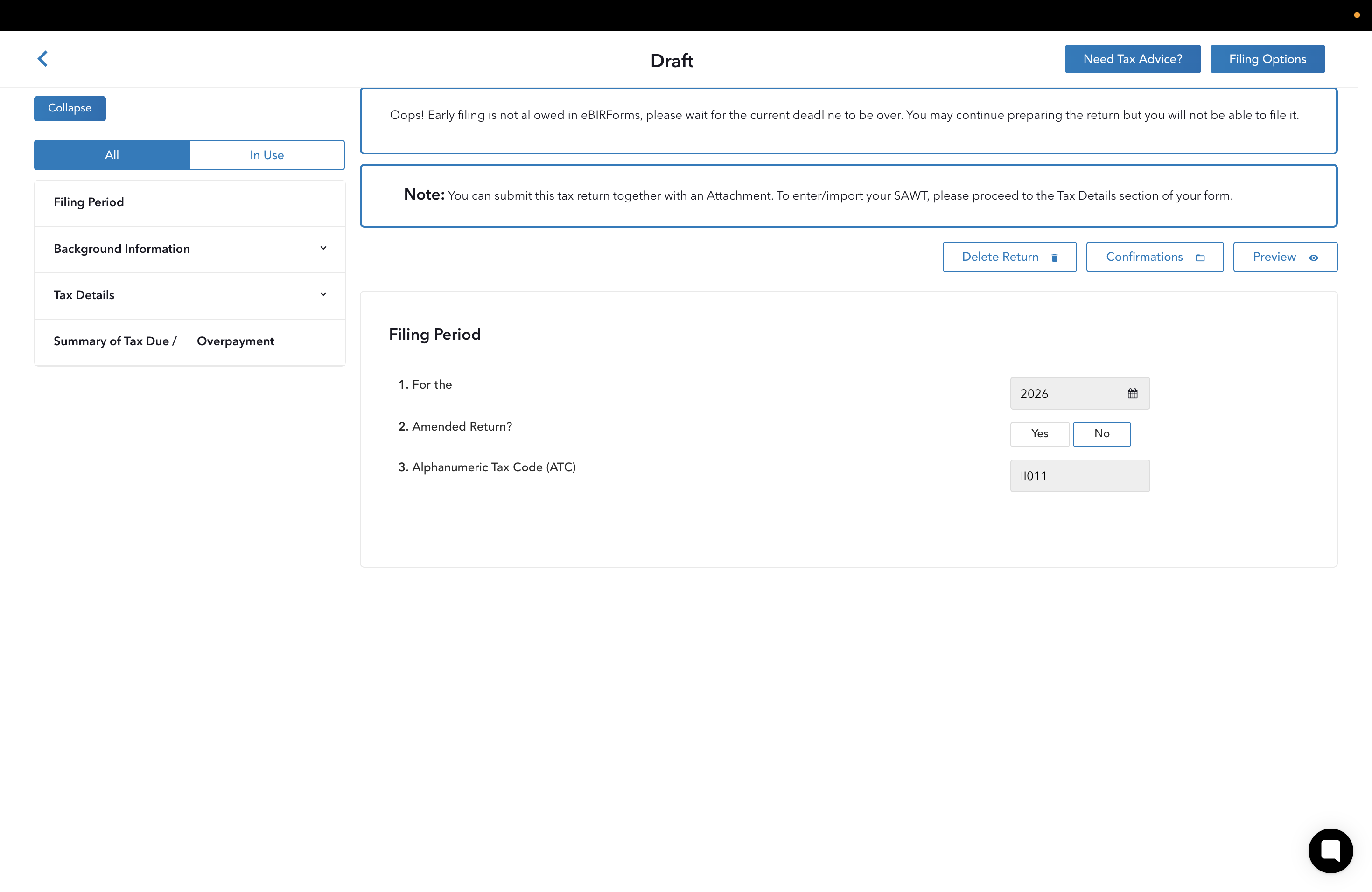Click the back arrow icon
Screen dimensions: 1372x892
(x=42, y=59)
